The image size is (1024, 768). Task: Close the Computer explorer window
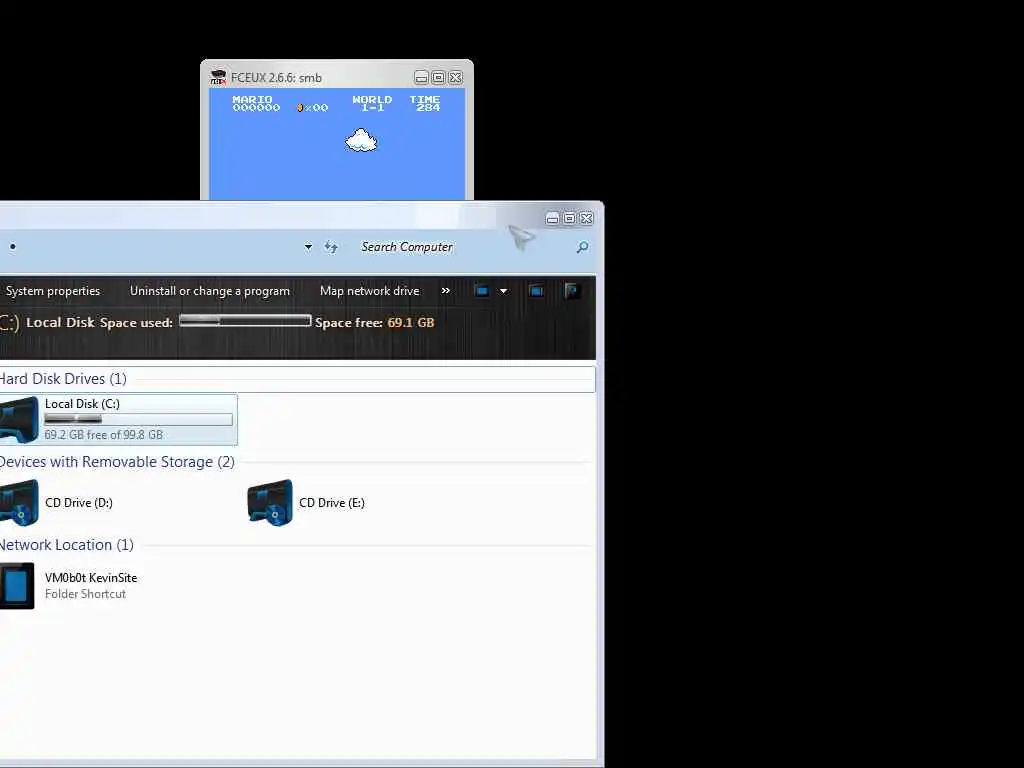[x=586, y=218]
